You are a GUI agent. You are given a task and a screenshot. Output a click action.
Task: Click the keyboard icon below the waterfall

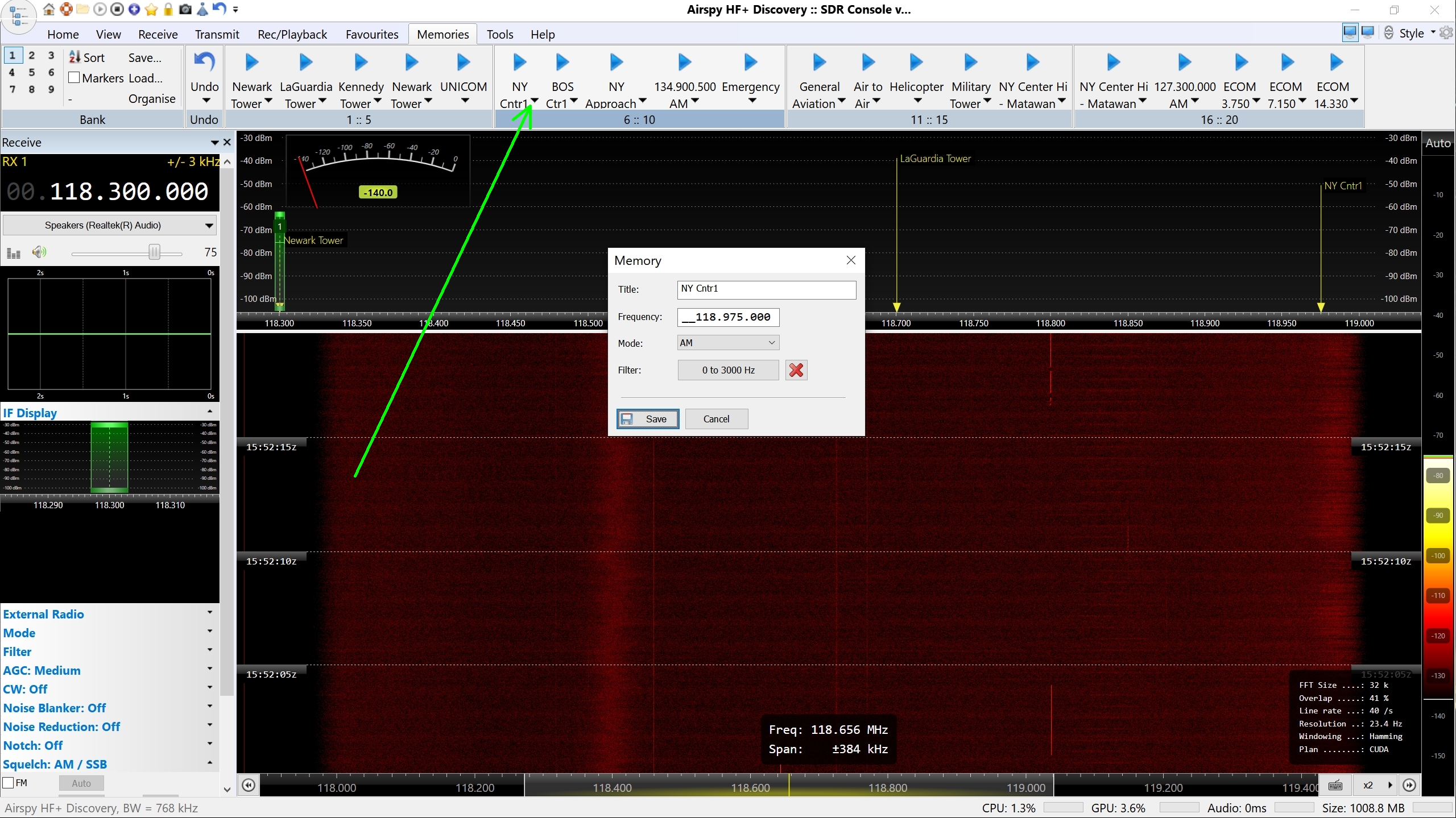(1335, 786)
